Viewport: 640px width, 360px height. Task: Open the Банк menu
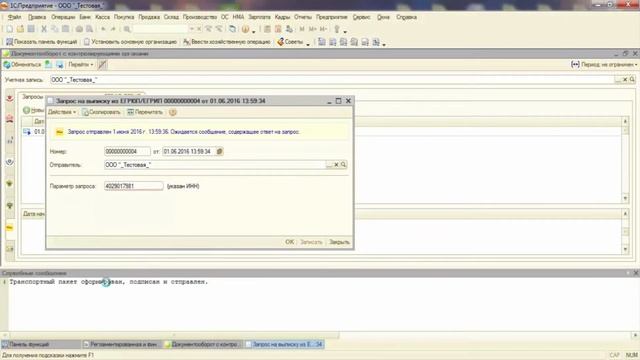click(85, 17)
